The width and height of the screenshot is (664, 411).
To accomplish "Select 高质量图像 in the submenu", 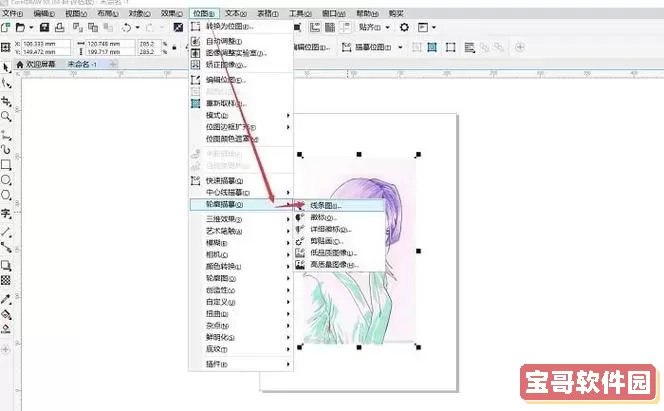I will tap(339, 265).
